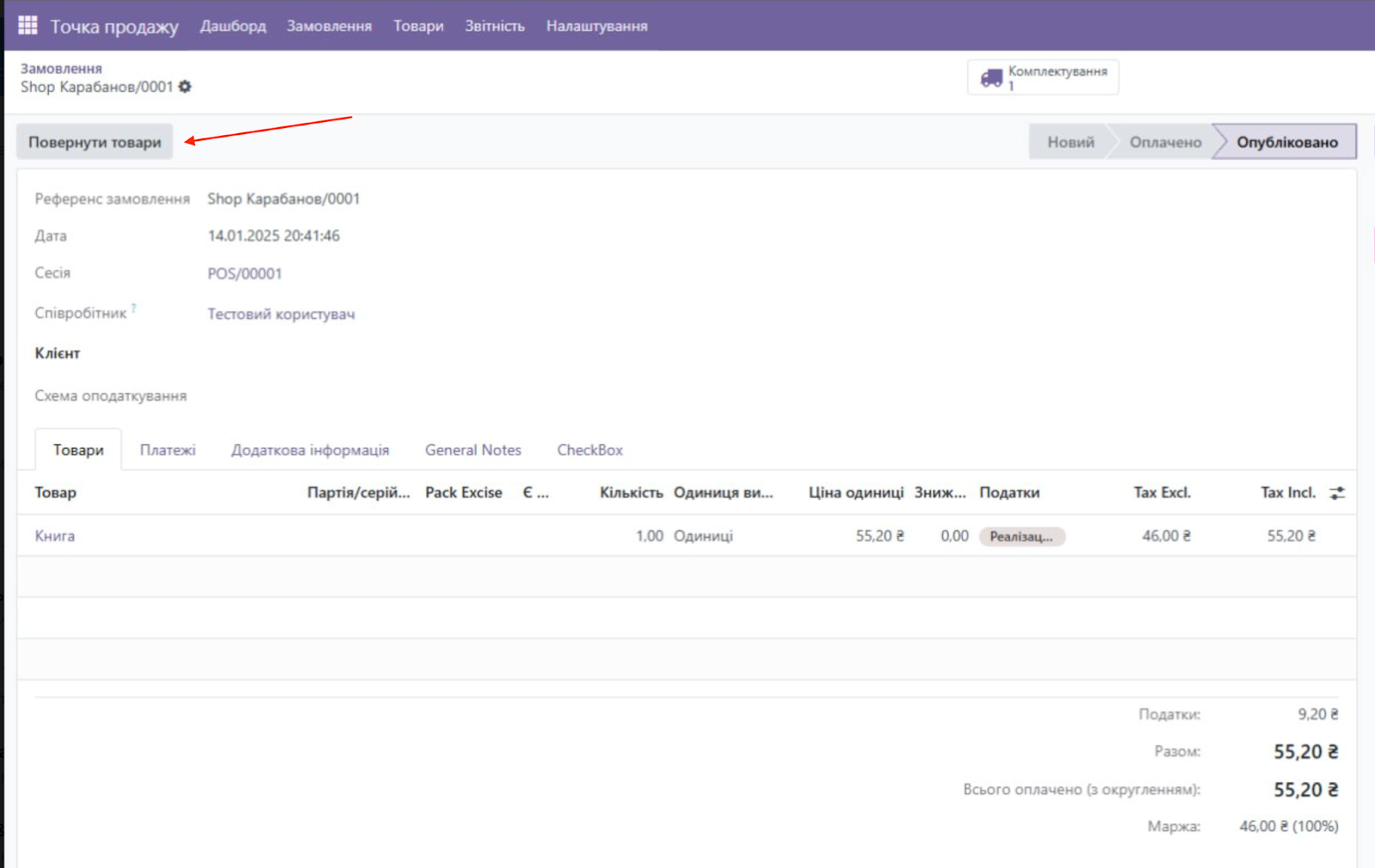The image size is (1375, 868).
Task: Expand the Звітність menu
Action: point(494,26)
